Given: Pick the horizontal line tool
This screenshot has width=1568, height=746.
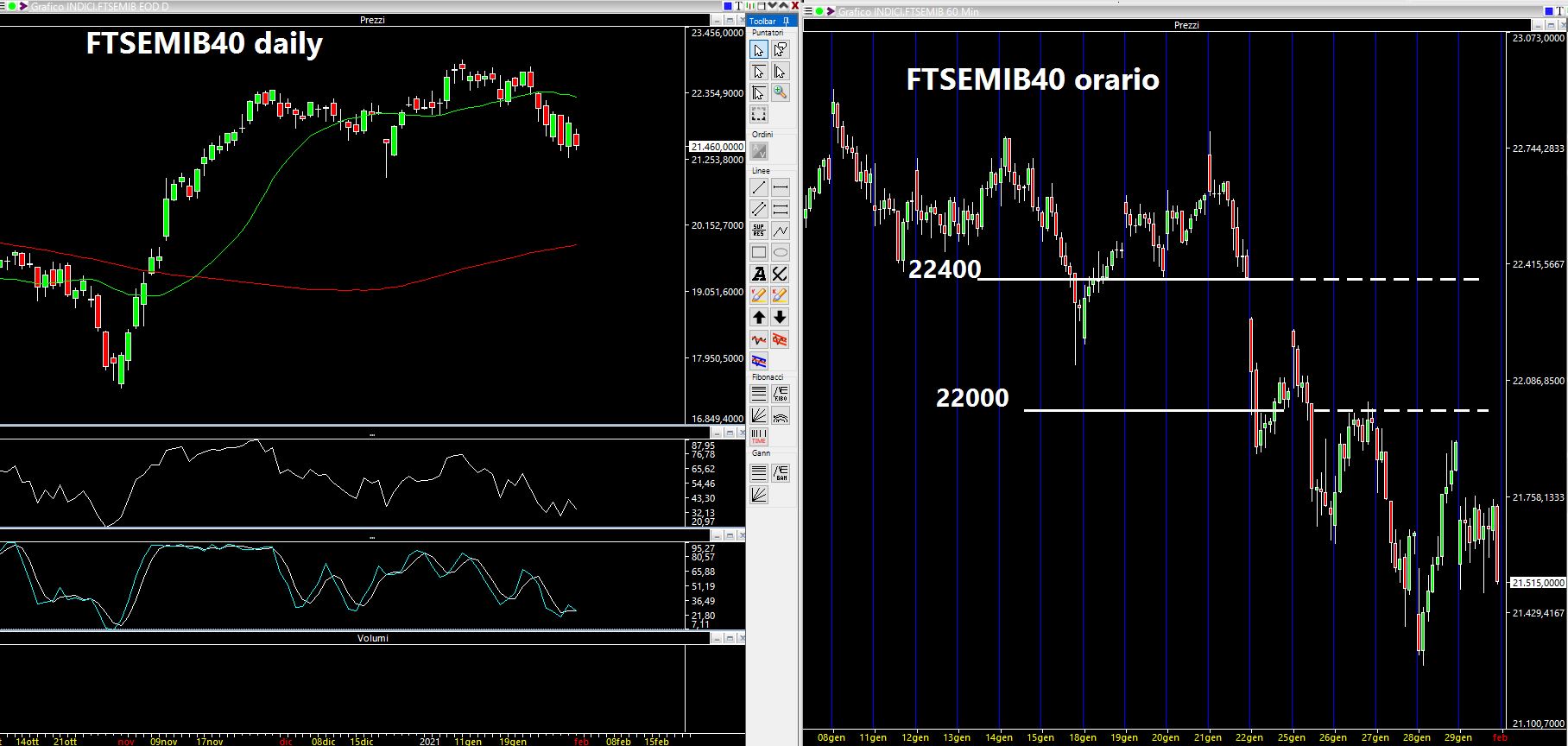Looking at the screenshot, I should tap(780, 187).
